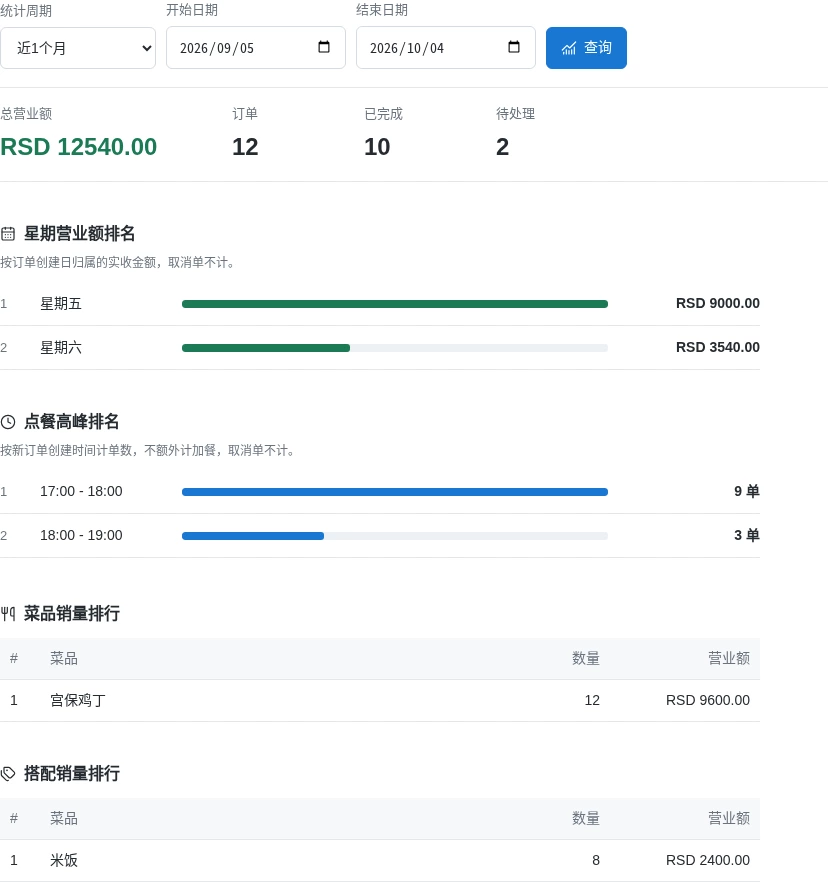The height and width of the screenshot is (882, 828).
Task: Click the fork and knife icon beside 菜品销量排行
Action: 8,614
